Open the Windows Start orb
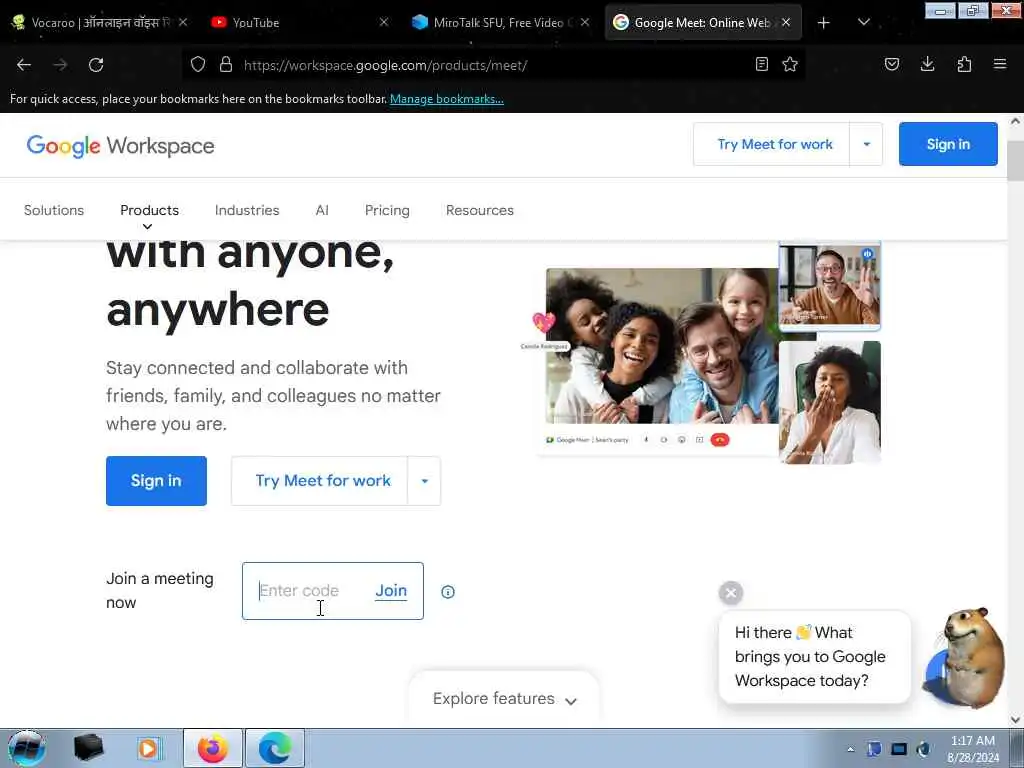This screenshot has width=1024, height=768. tap(27, 748)
